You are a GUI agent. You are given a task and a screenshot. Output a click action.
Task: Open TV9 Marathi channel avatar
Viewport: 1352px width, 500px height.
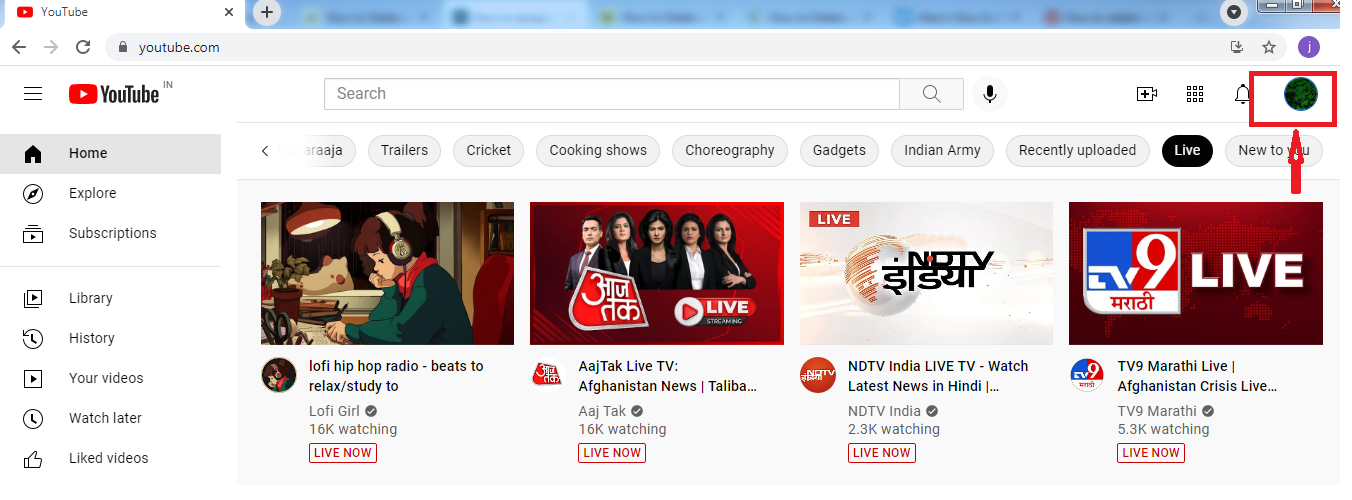pos(1087,375)
